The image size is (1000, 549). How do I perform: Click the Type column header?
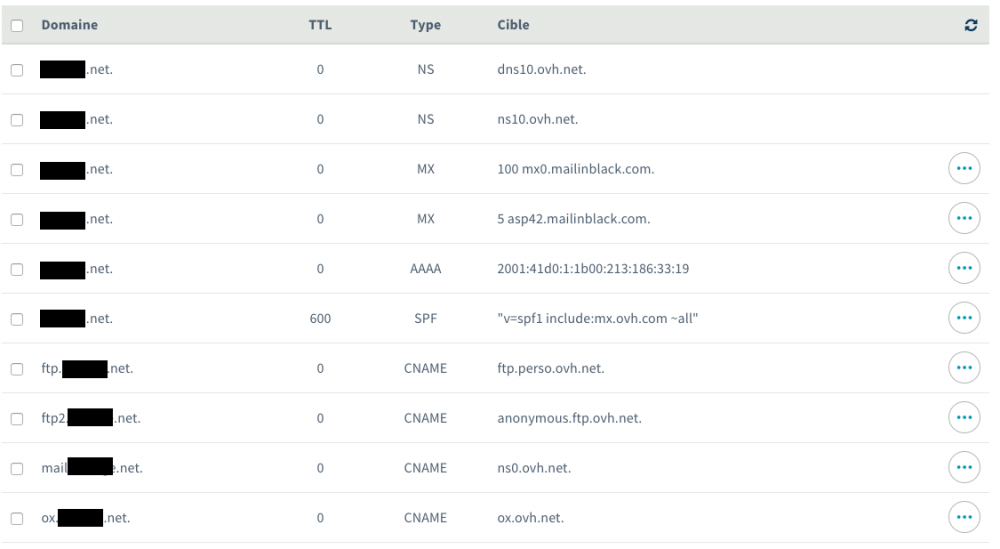(x=425, y=25)
